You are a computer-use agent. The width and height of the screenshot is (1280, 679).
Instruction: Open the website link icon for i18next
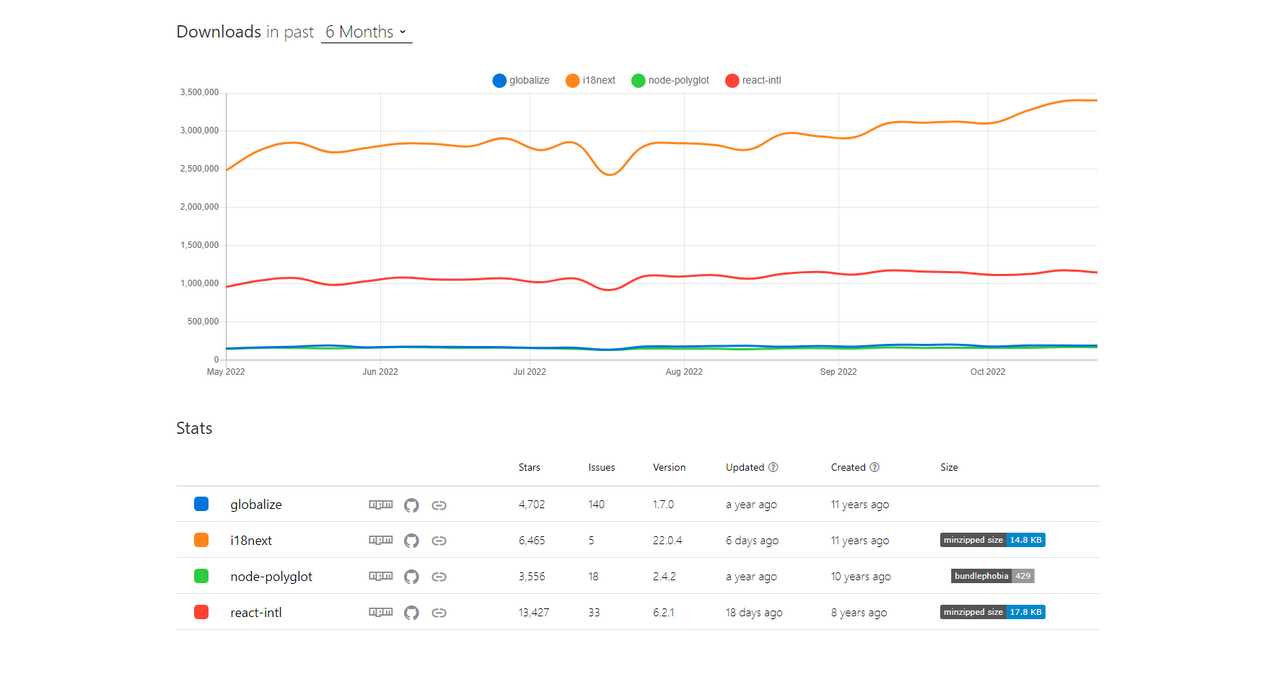click(x=439, y=540)
